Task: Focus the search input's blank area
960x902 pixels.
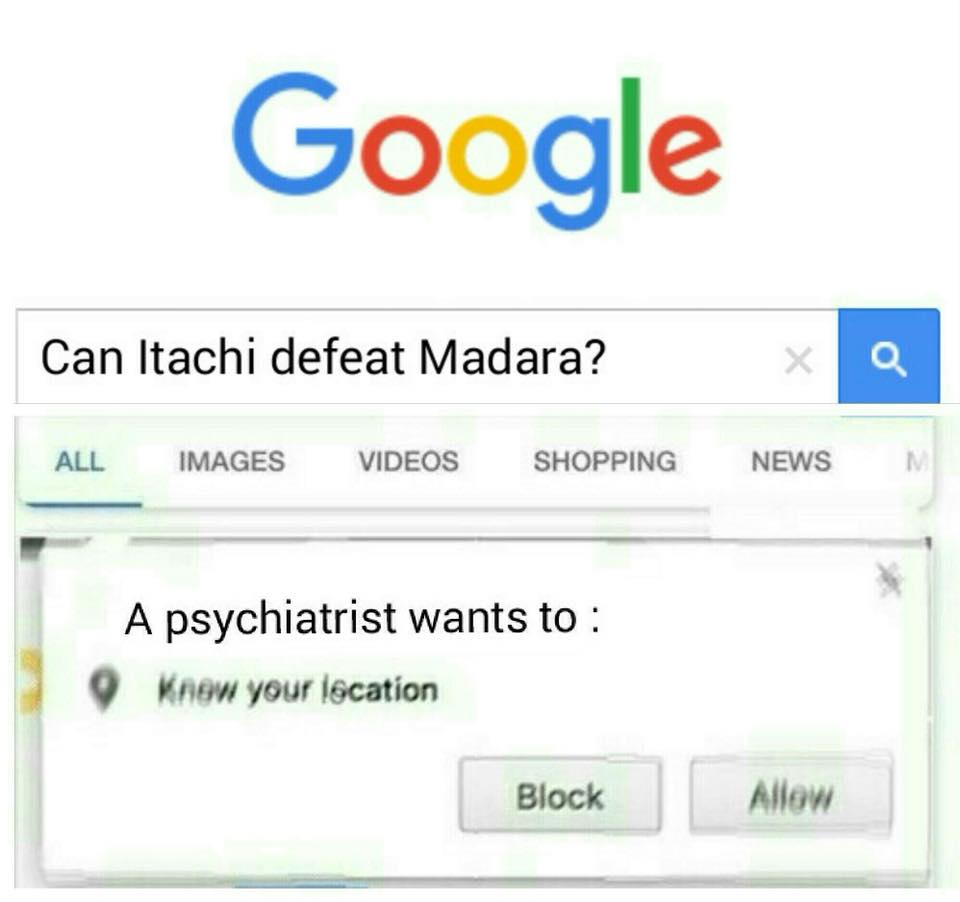Action: (692, 357)
